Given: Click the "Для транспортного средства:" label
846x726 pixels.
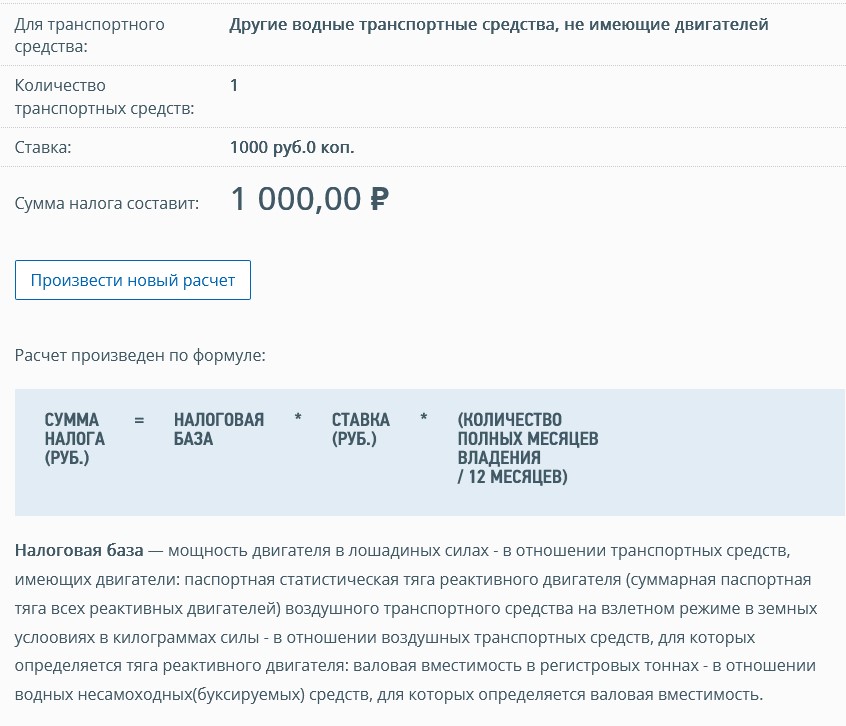Looking at the screenshot, I should tap(90, 35).
